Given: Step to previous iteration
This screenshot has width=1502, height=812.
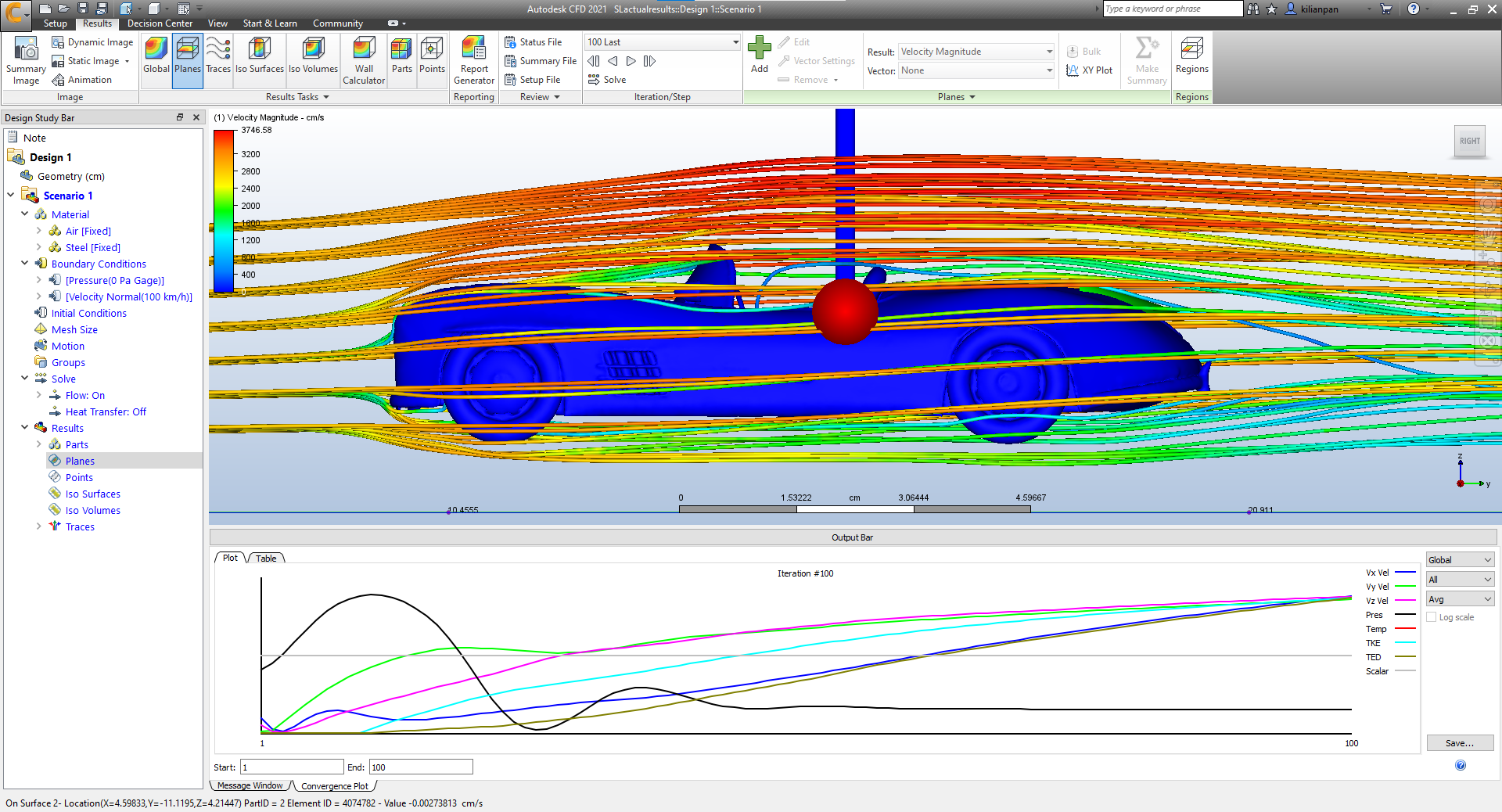Looking at the screenshot, I should (x=613, y=61).
